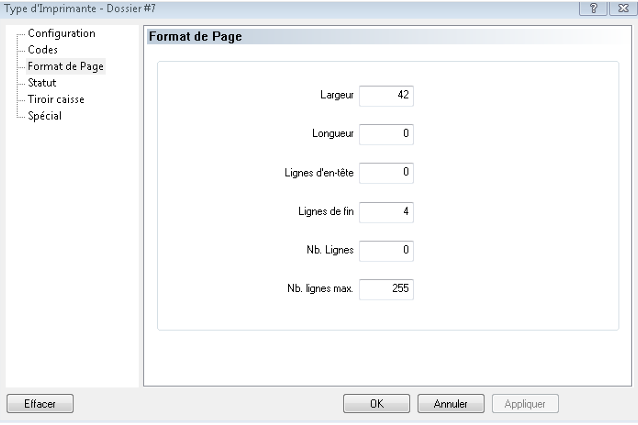Click the Effacer button
Screen dimensions: 638x425
[x=40, y=403]
